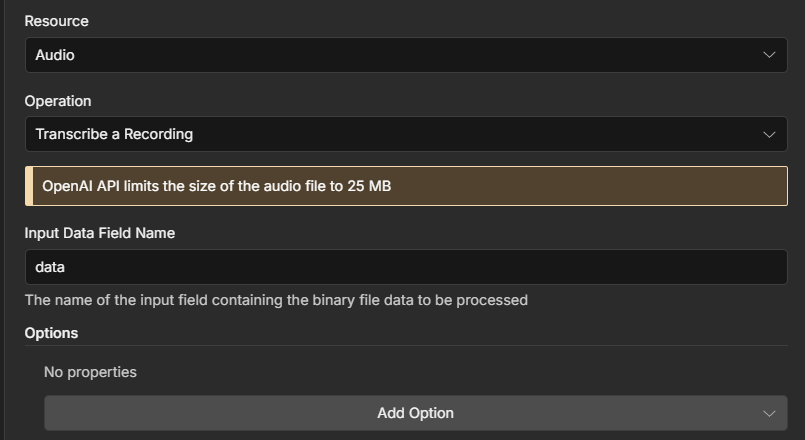The height and width of the screenshot is (440, 805).
Task: Place cursor after the word data
Action: tap(66, 267)
